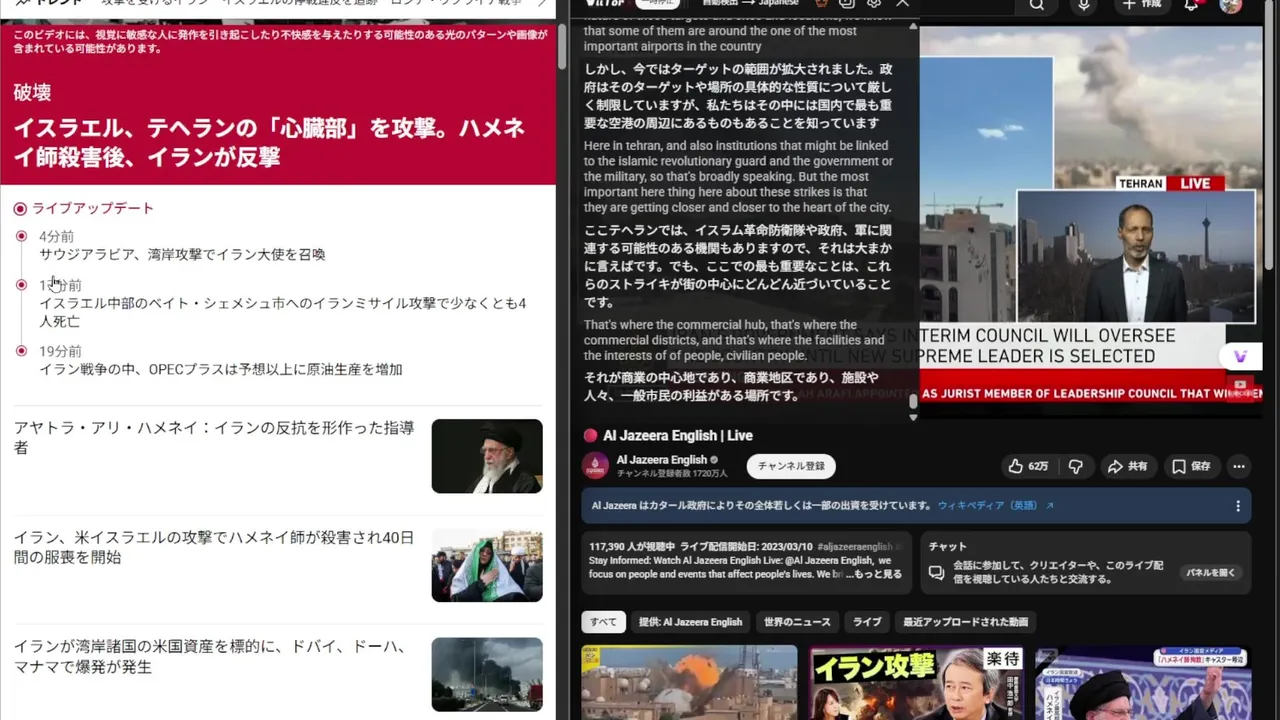Open the ライブアップデート section link
Screen dimensions: 1280x720
tap(93, 208)
